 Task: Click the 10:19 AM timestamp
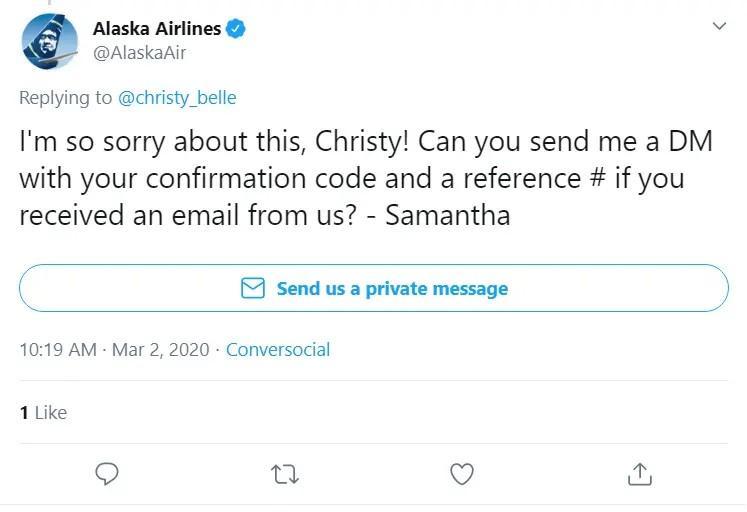click(58, 350)
